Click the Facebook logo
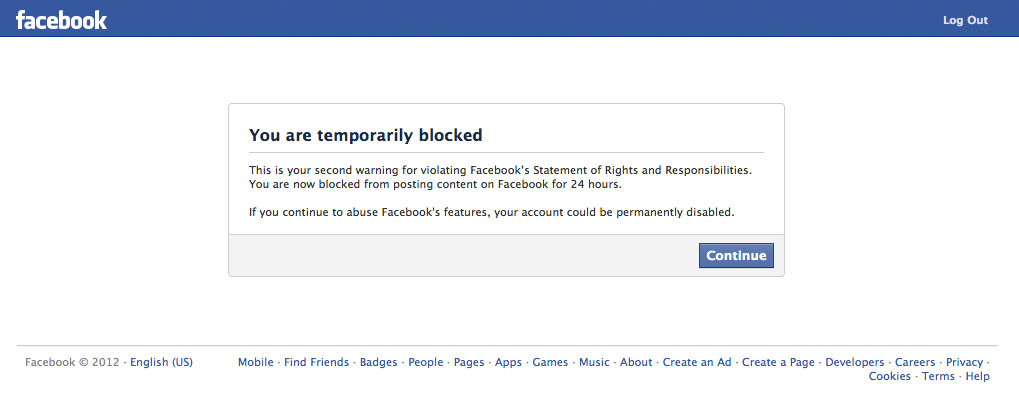 click(61, 20)
